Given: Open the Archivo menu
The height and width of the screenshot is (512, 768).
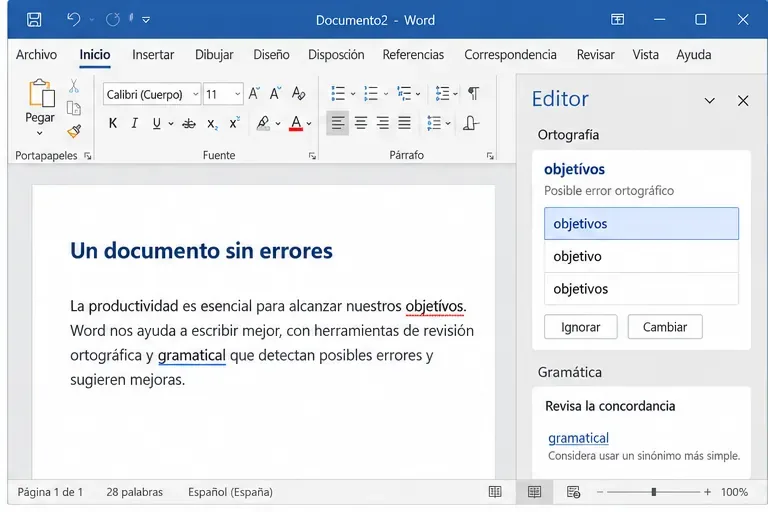Looking at the screenshot, I should click(x=36, y=54).
